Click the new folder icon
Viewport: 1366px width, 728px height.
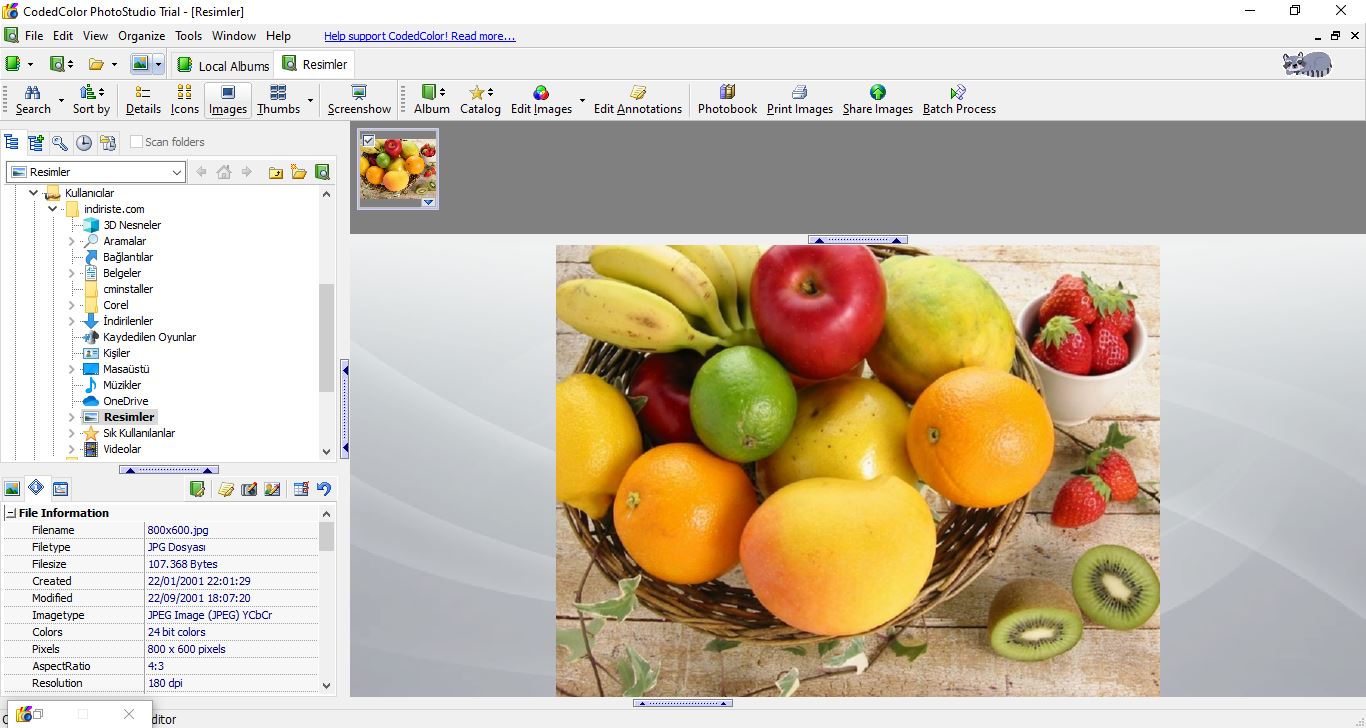[x=299, y=172]
